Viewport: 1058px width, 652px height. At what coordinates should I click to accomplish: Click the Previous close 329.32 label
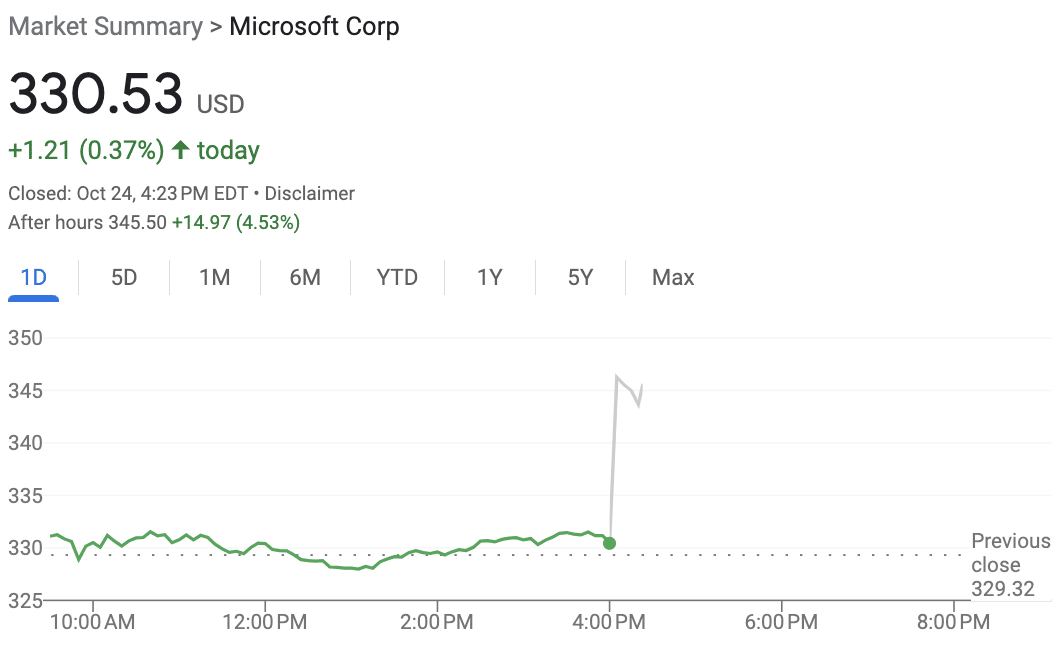click(x=1010, y=565)
